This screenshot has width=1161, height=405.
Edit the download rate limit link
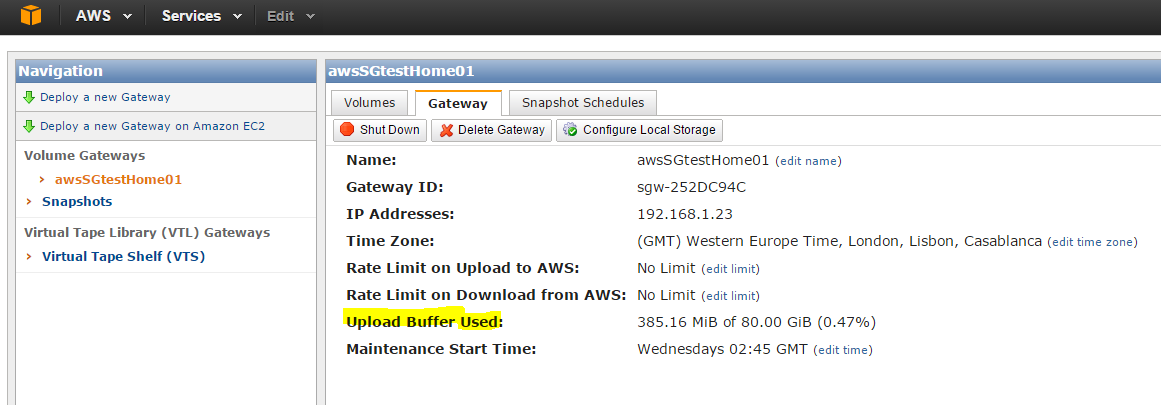[730, 296]
